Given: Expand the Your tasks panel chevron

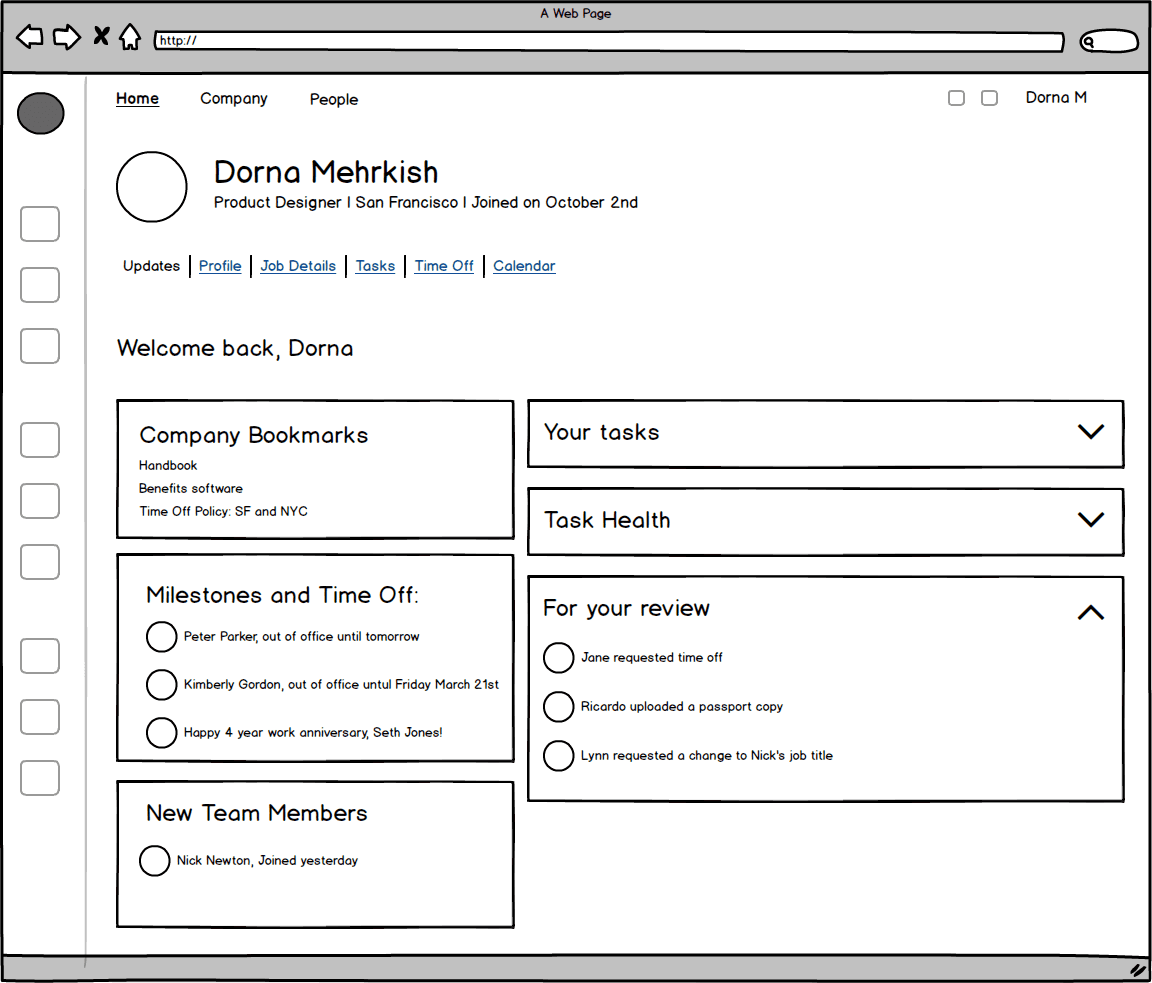Looking at the screenshot, I should click(x=1091, y=432).
